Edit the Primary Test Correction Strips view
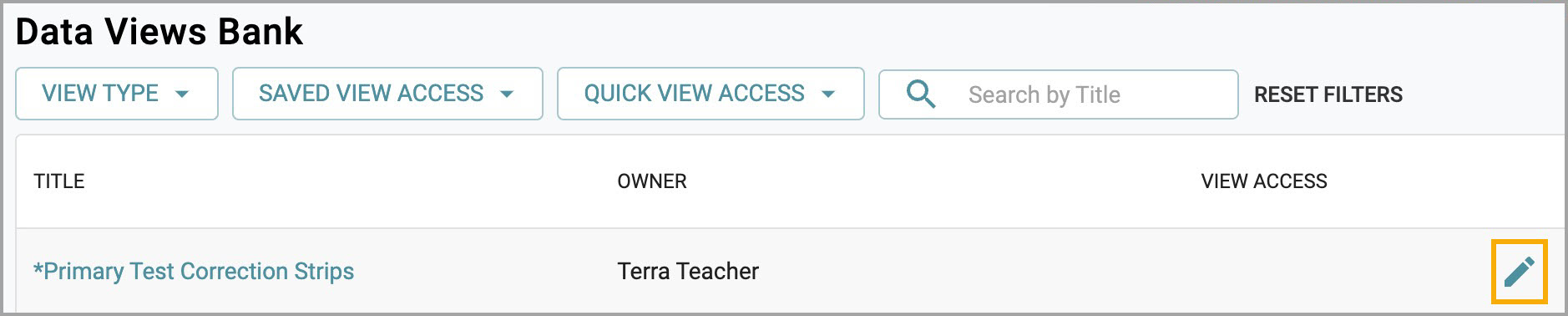Image resolution: width=1568 pixels, height=316 pixels. [1519, 272]
